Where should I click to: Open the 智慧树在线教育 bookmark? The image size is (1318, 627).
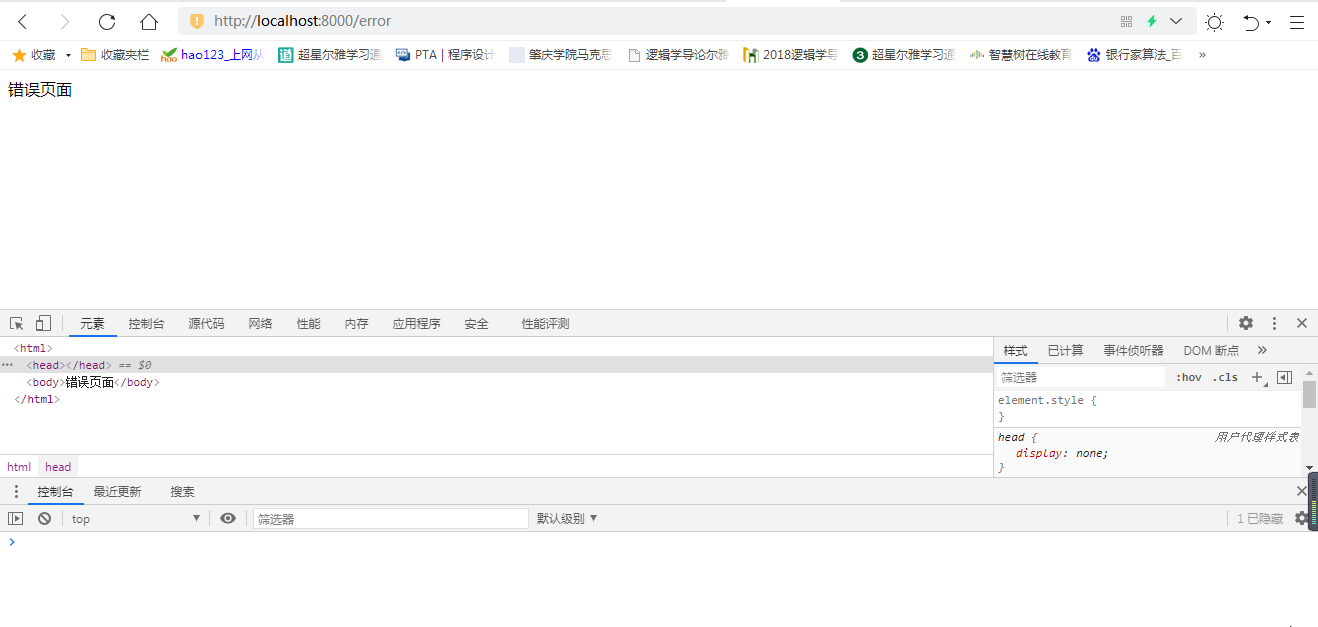pos(1020,55)
